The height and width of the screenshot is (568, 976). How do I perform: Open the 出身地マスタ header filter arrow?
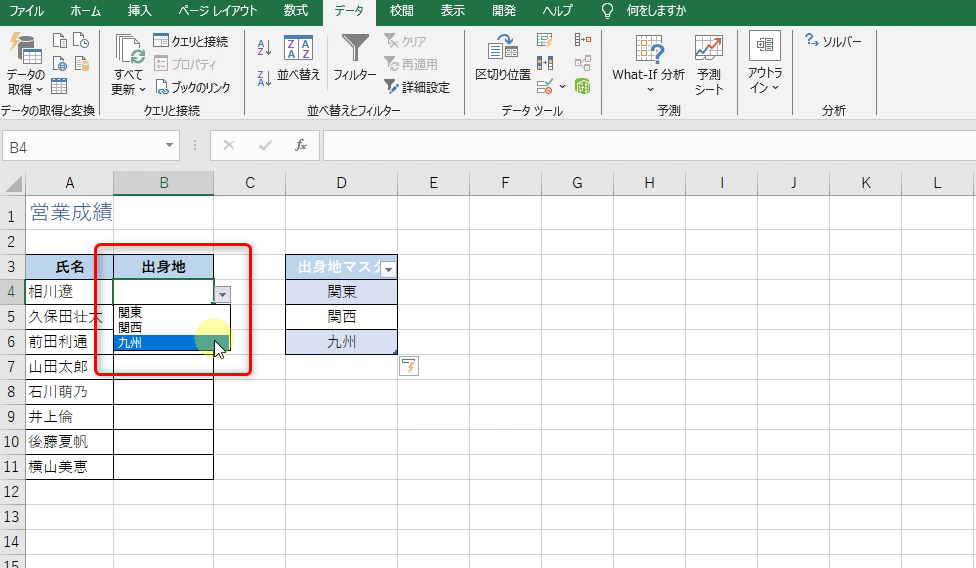pos(388,269)
